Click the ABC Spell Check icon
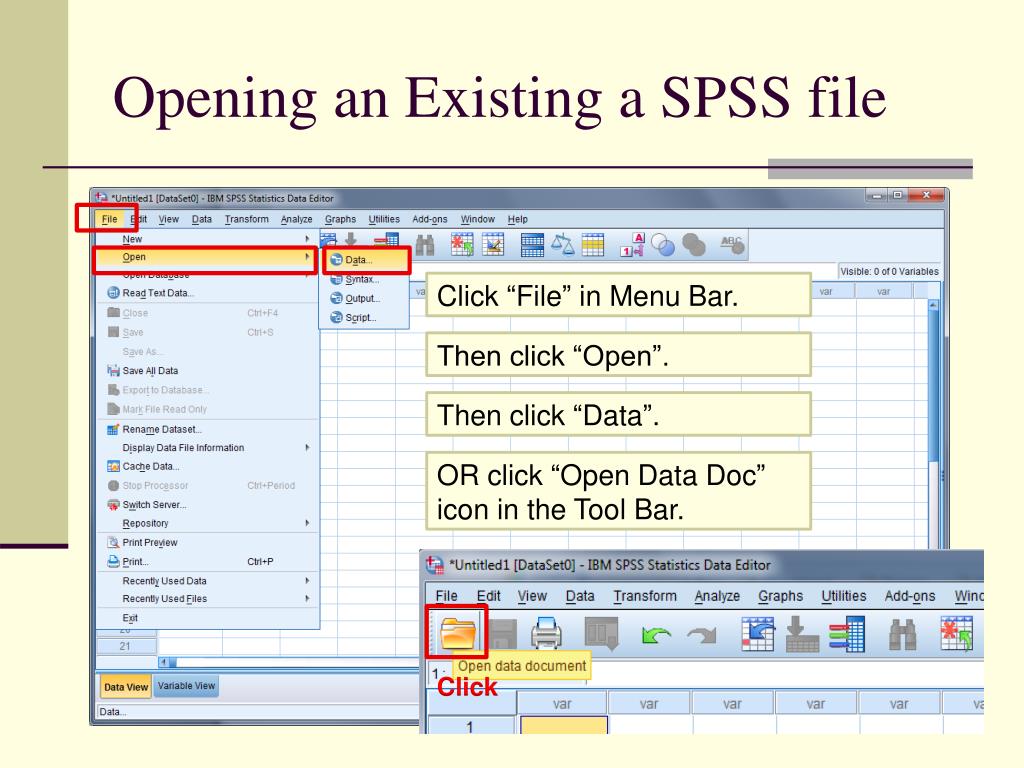The height and width of the screenshot is (768, 1024). coord(732,245)
